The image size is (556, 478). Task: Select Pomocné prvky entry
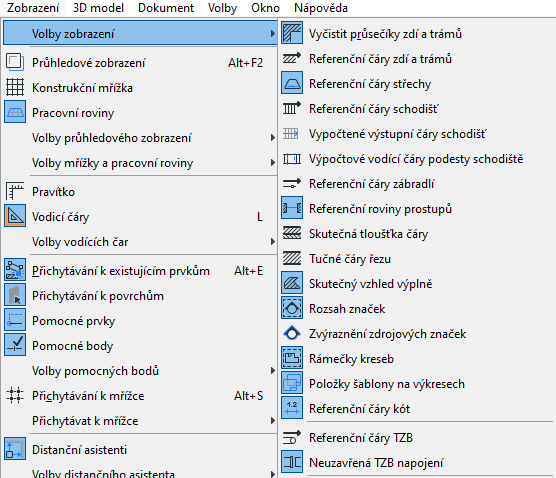point(140,321)
